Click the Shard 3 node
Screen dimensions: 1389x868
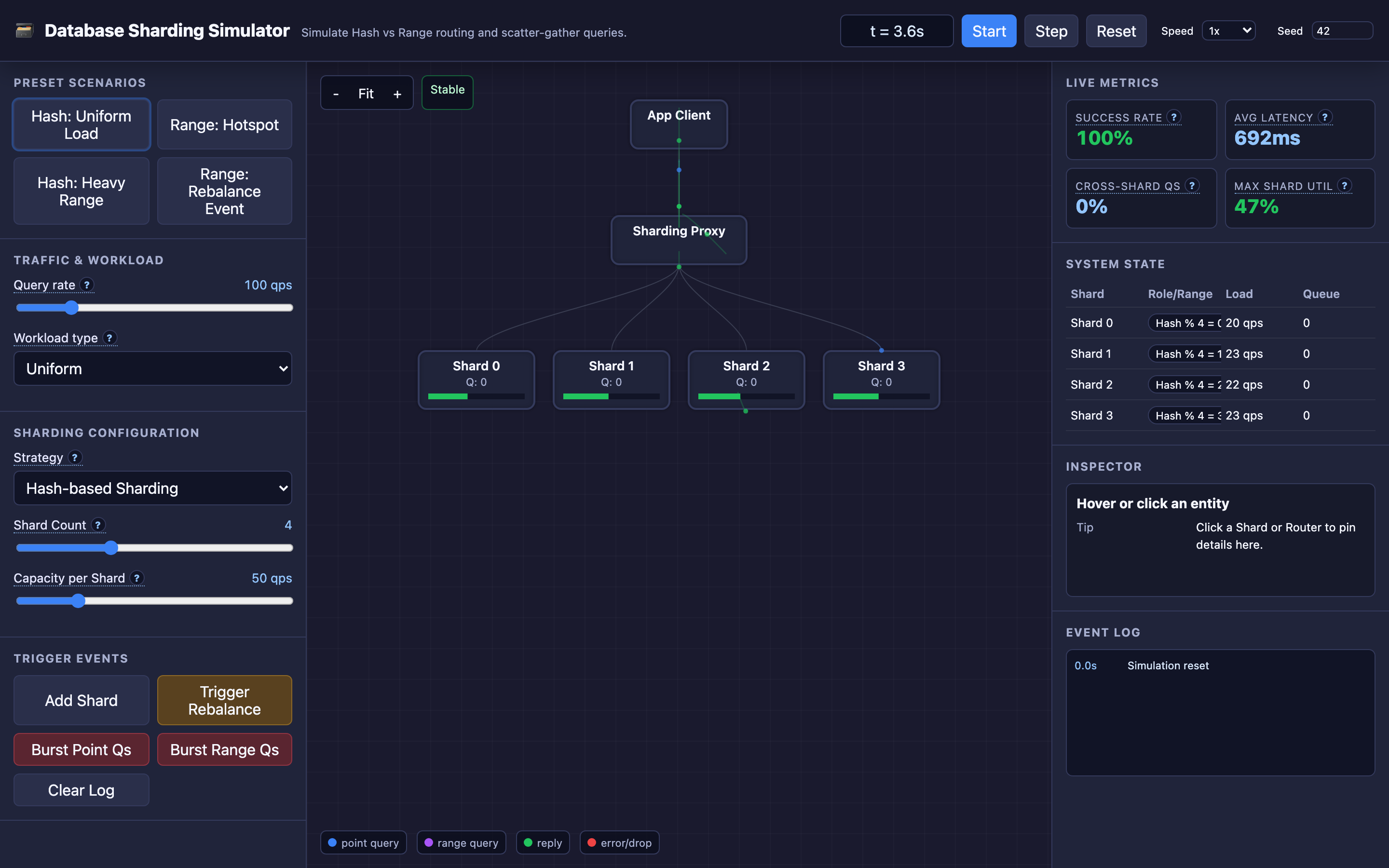881,380
